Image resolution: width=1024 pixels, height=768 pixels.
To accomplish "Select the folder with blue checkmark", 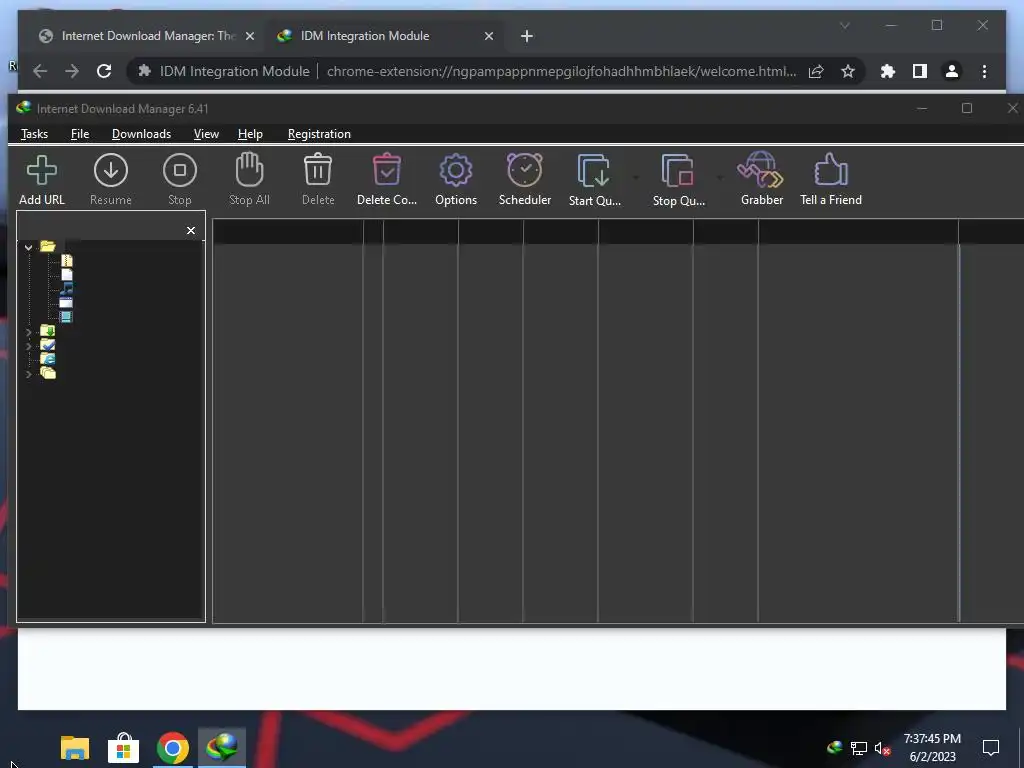I will click(x=48, y=345).
